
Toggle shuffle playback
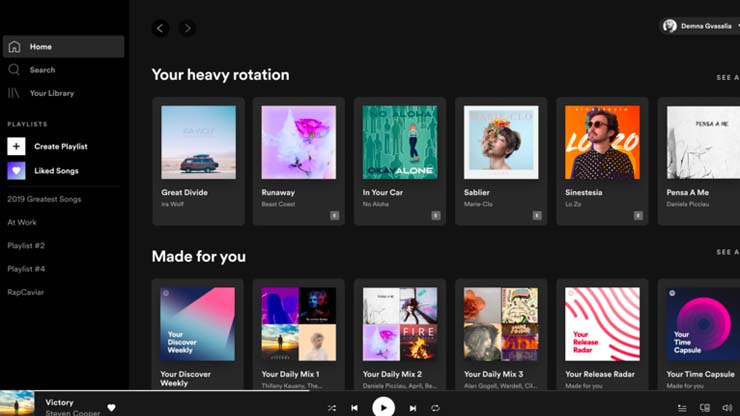(x=332, y=408)
